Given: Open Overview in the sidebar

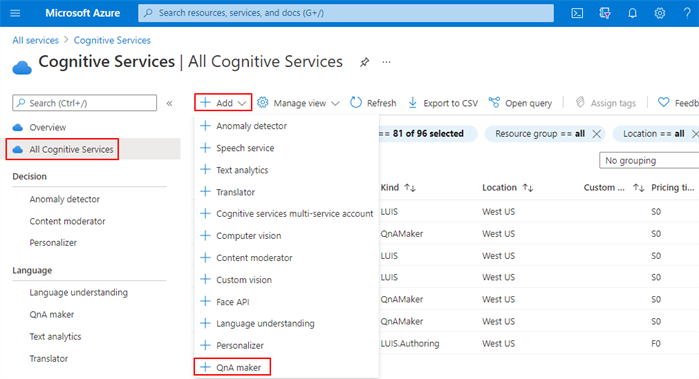Looking at the screenshot, I should 48,128.
